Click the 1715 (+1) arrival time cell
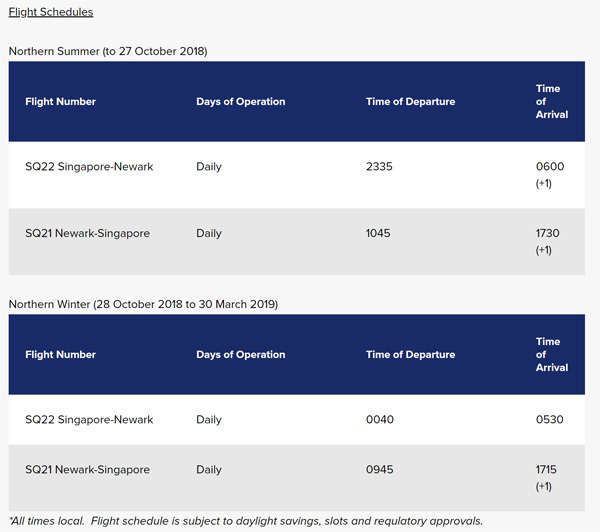Image resolution: width=600 pixels, height=532 pixels. point(546,477)
